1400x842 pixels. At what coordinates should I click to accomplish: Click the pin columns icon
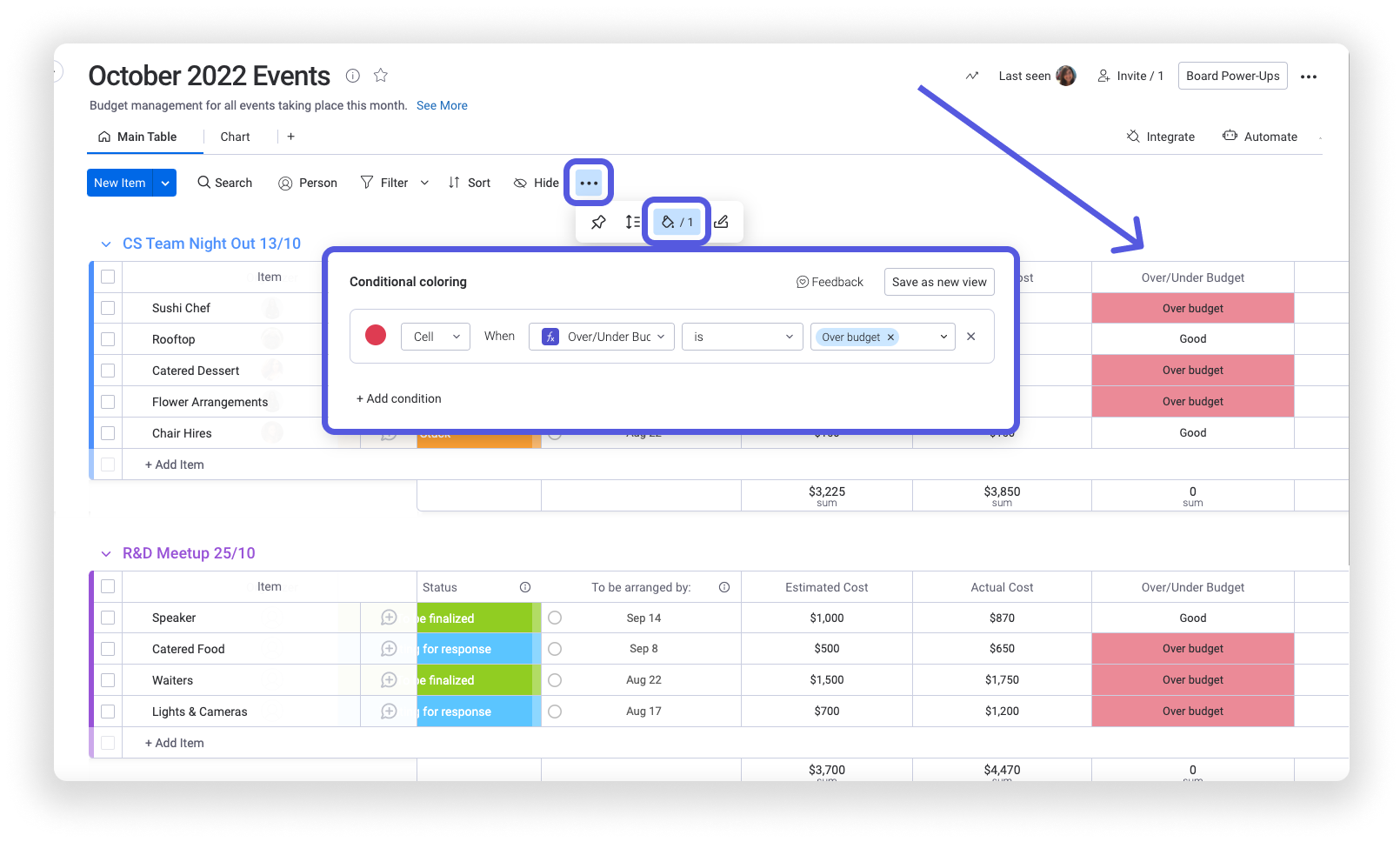tap(598, 222)
